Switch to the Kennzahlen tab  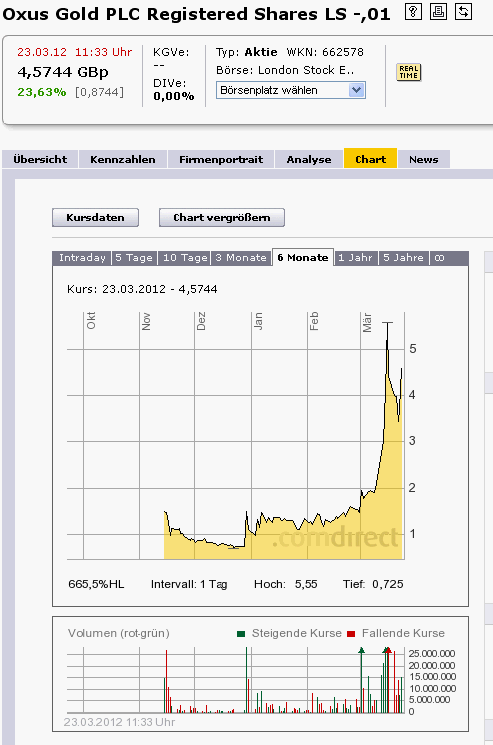(x=123, y=159)
